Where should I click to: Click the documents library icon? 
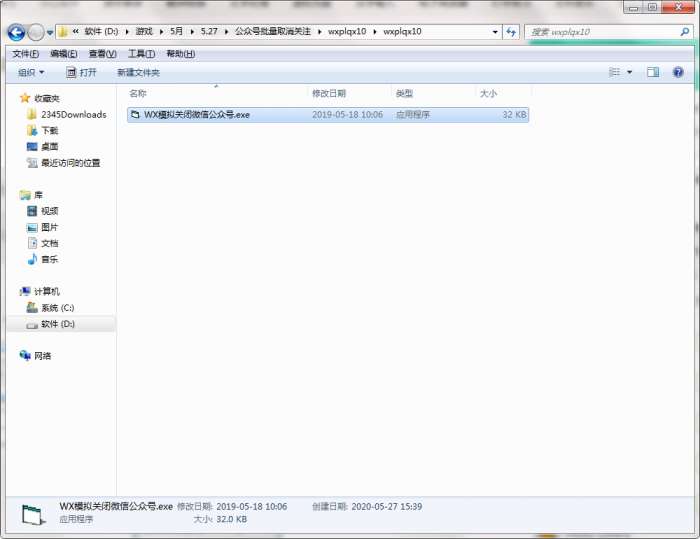click(32, 243)
